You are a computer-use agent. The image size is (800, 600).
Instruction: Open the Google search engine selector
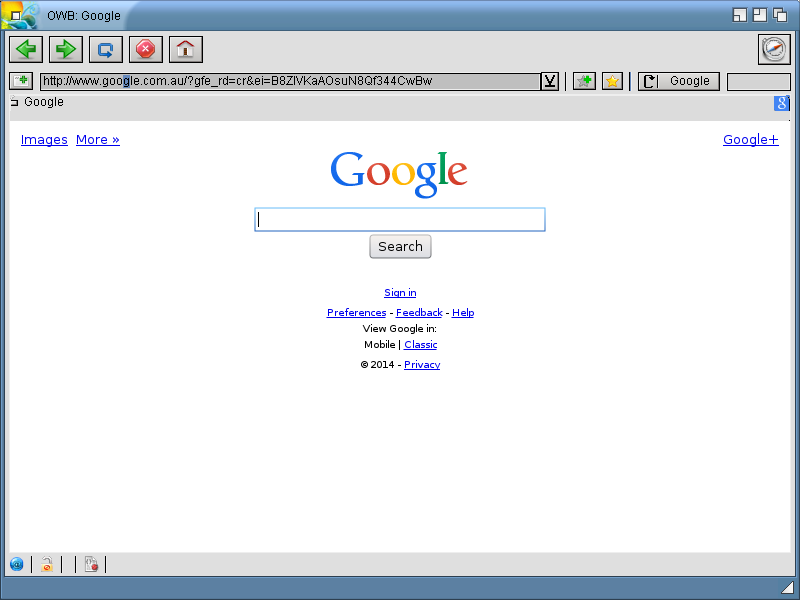pos(679,81)
